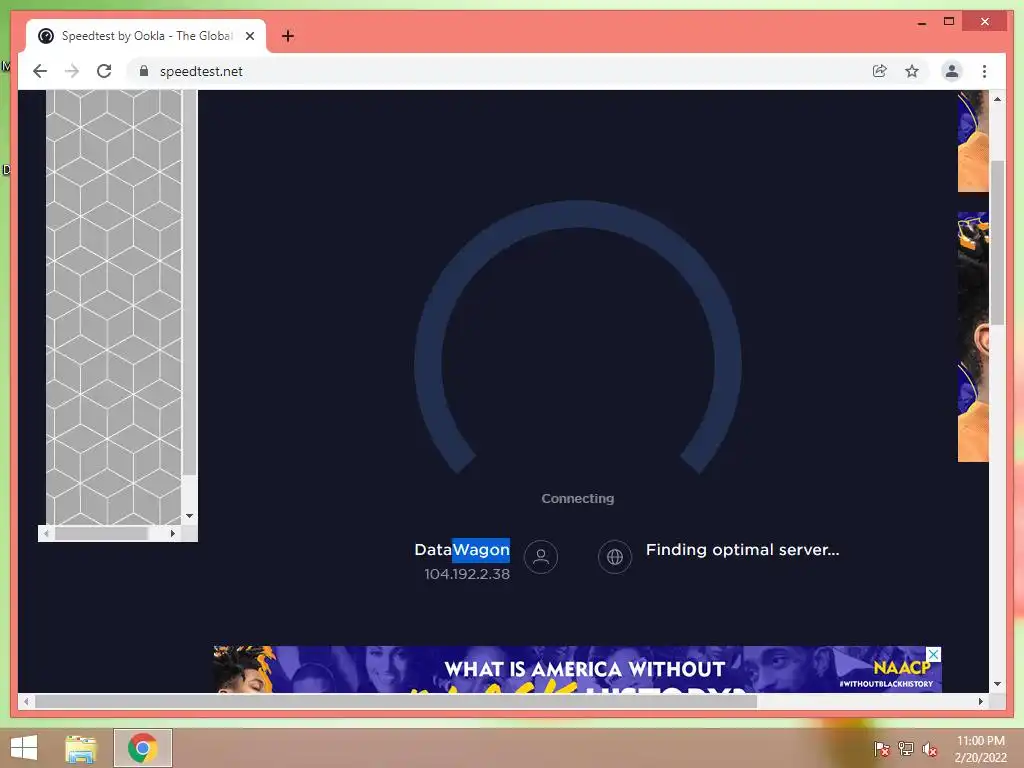
Task: Click the globe server selection icon
Action: [615, 557]
